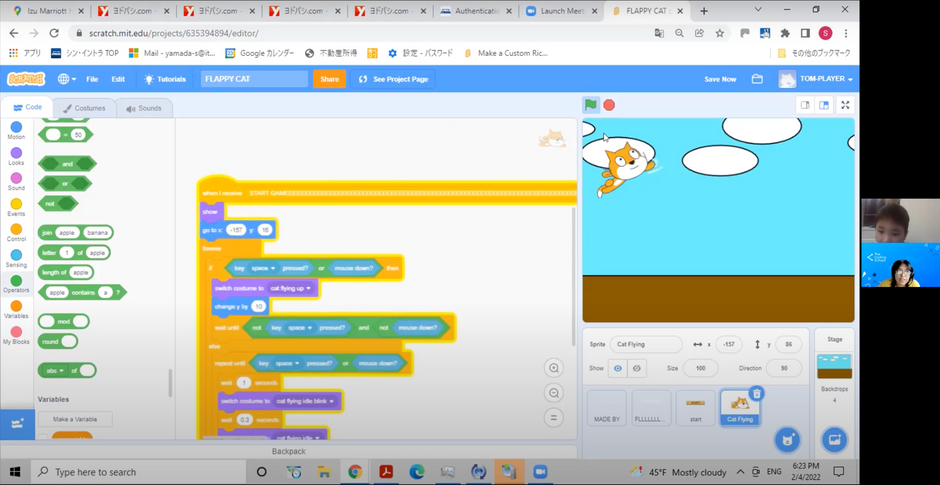Open the My Blocks category
This screenshot has height=485, width=940.
coord(16,335)
